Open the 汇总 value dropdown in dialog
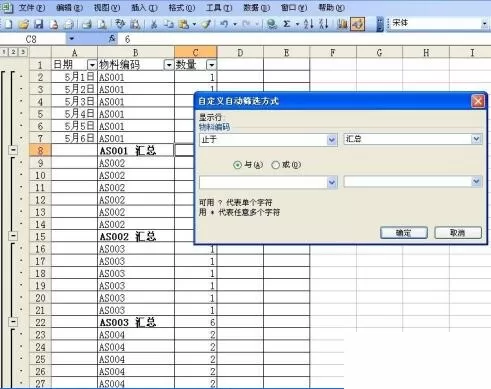This screenshot has width=491, height=389. pyautogui.click(x=477, y=139)
